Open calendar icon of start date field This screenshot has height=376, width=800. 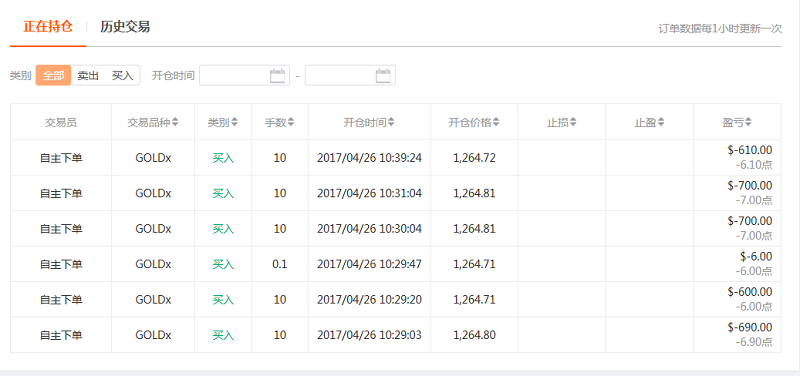[x=277, y=76]
